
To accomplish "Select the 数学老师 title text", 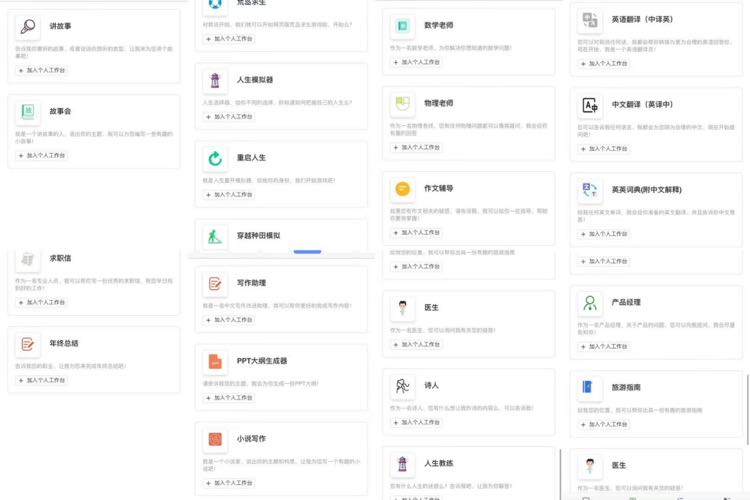I will coord(439,25).
